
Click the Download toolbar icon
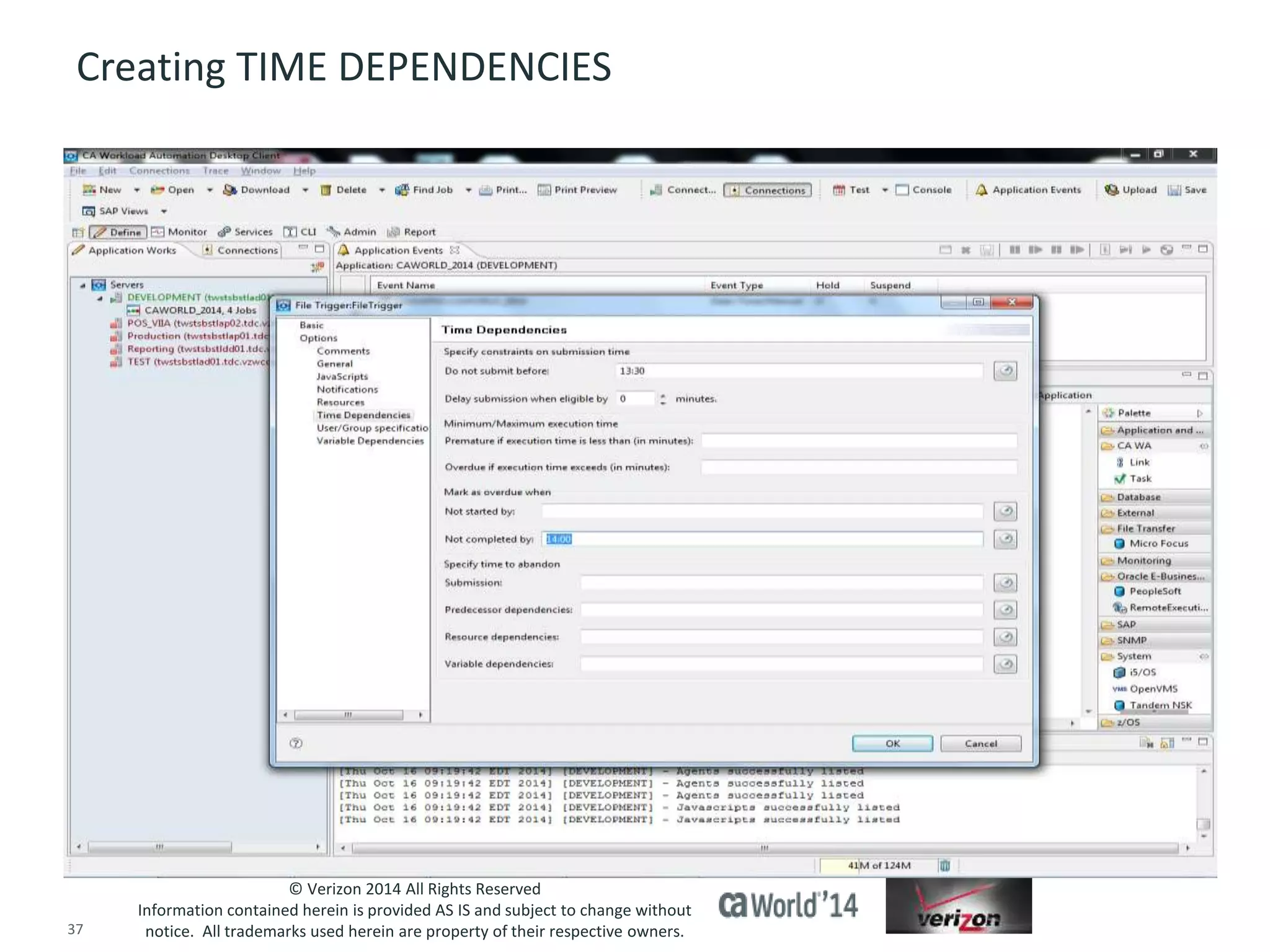click(x=230, y=190)
